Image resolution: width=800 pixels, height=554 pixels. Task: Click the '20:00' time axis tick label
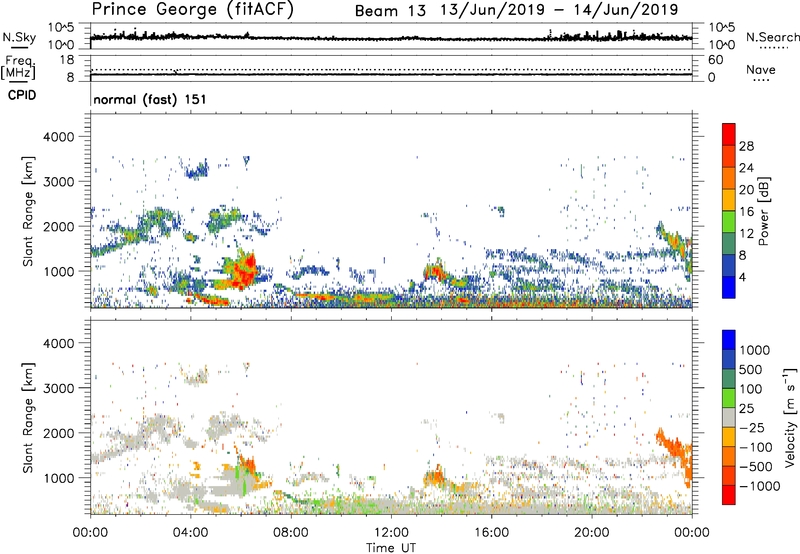point(592,533)
